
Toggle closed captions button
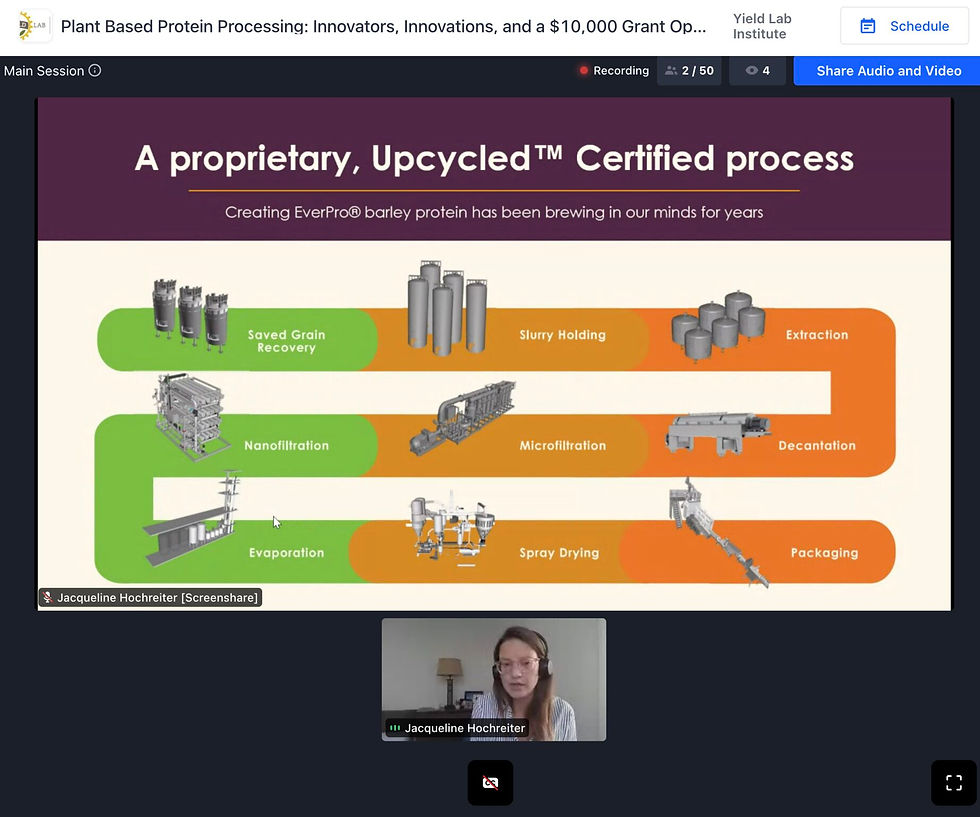point(491,783)
